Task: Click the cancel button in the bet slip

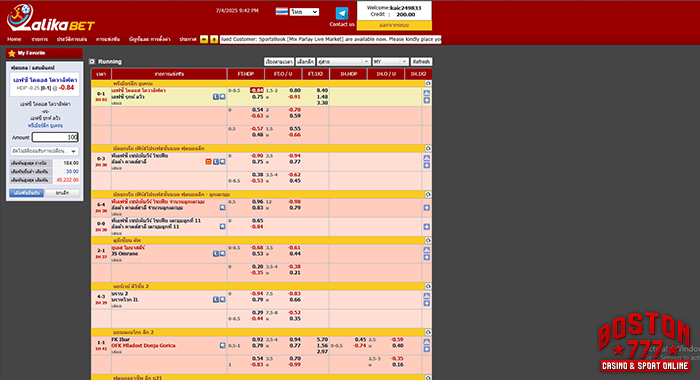Action: (62, 193)
